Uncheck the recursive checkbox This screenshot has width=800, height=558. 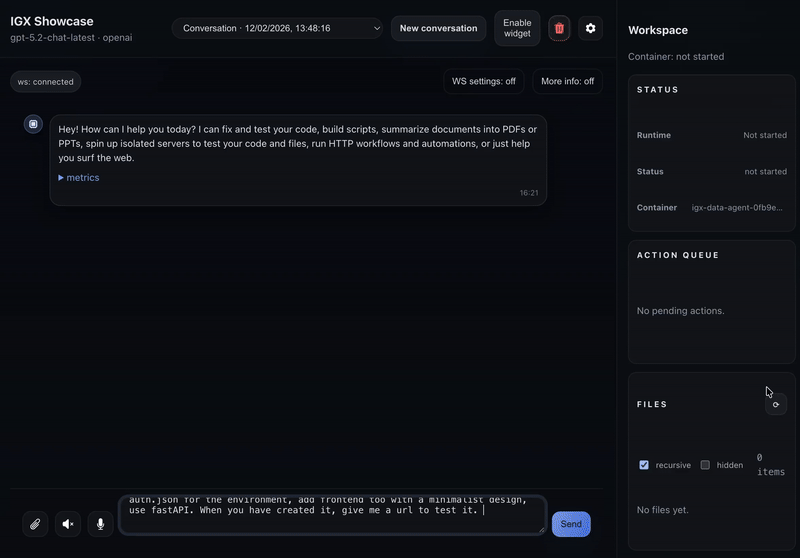(644, 465)
